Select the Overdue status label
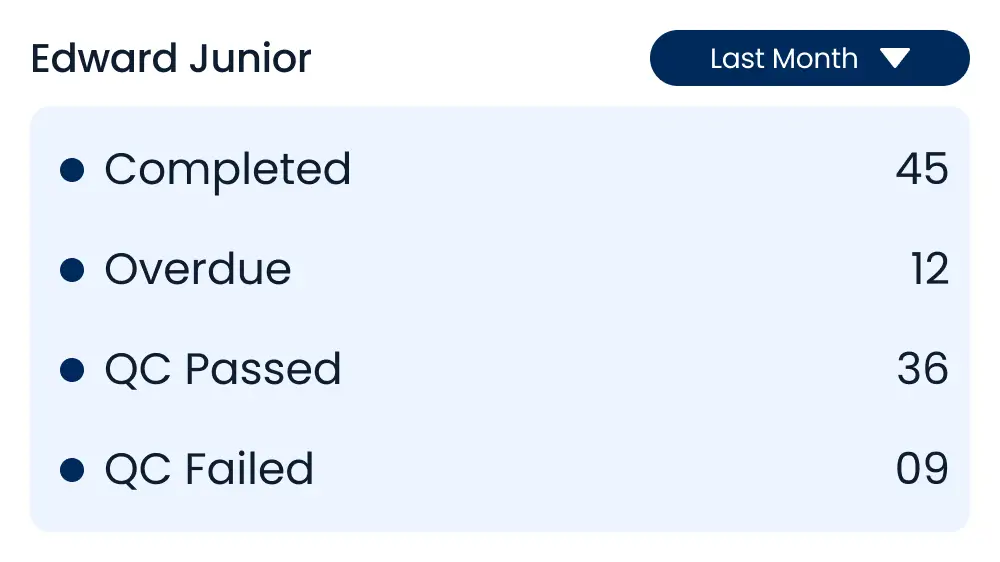Screen dimensions: 1000x562 coord(198,270)
